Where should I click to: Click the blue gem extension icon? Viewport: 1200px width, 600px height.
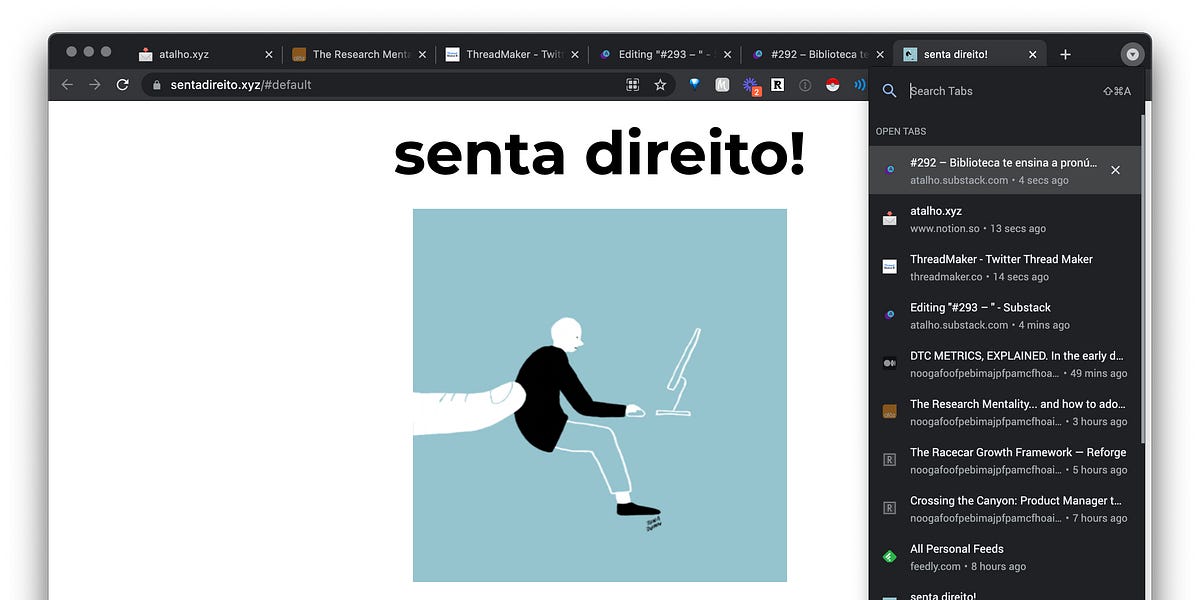click(695, 85)
